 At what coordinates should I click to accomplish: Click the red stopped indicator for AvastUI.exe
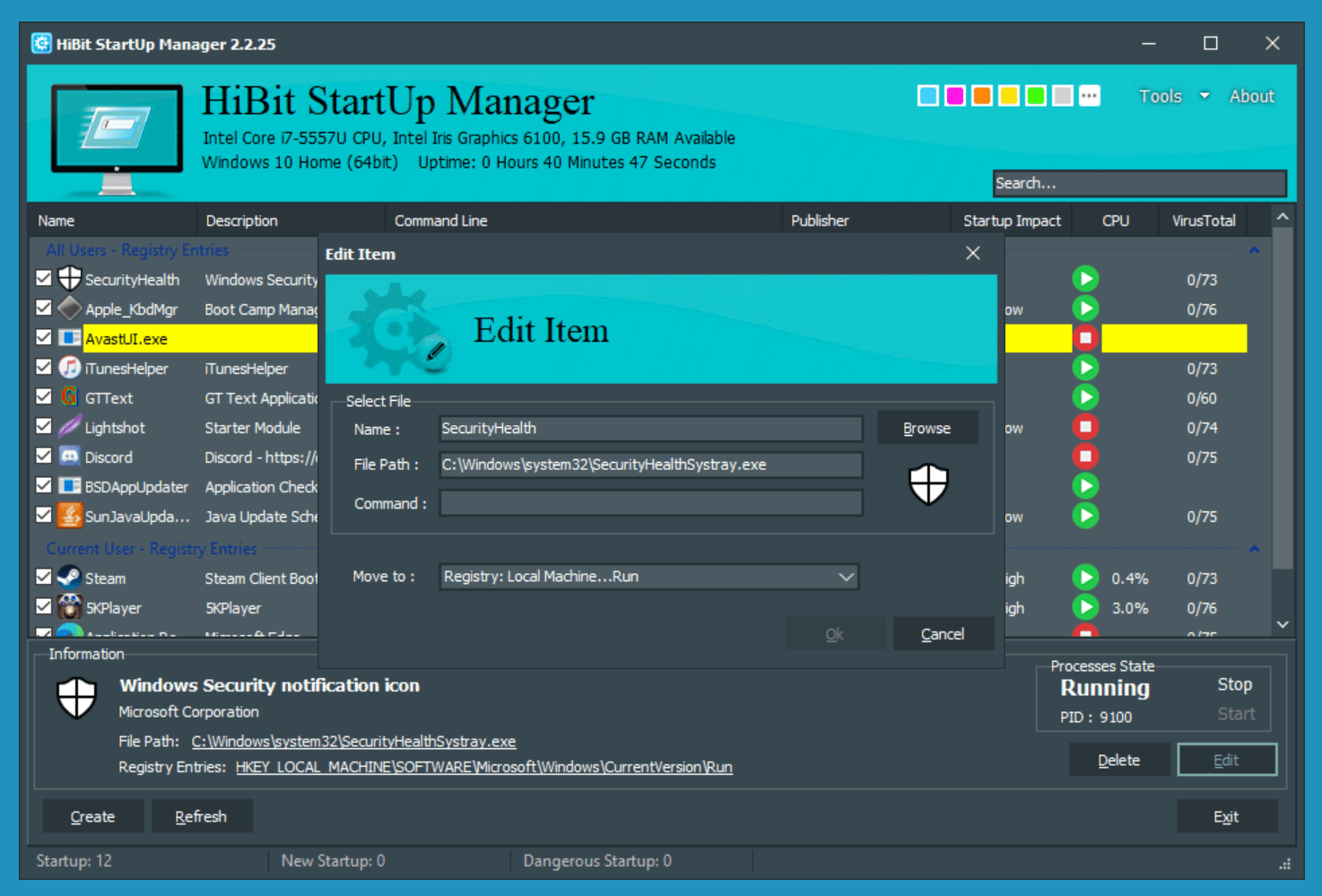(x=1085, y=338)
